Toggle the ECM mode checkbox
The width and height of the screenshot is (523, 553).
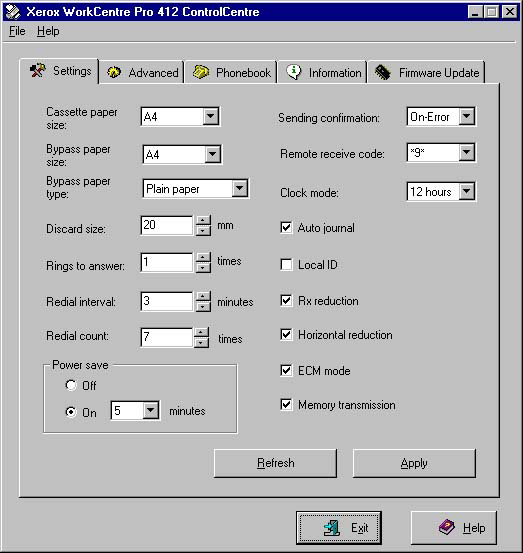coord(286,371)
